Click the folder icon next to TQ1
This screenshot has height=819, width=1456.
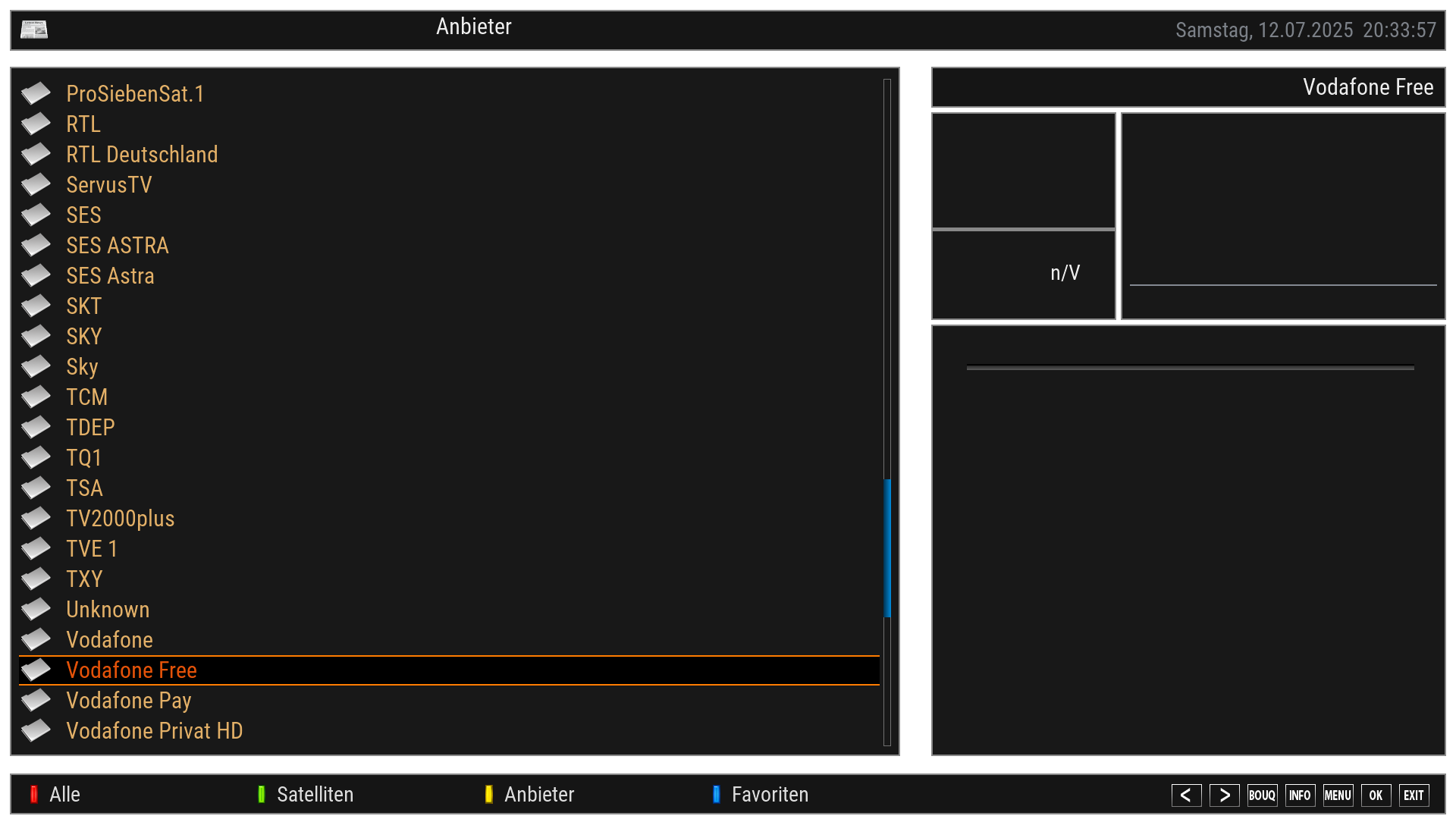[x=36, y=457]
